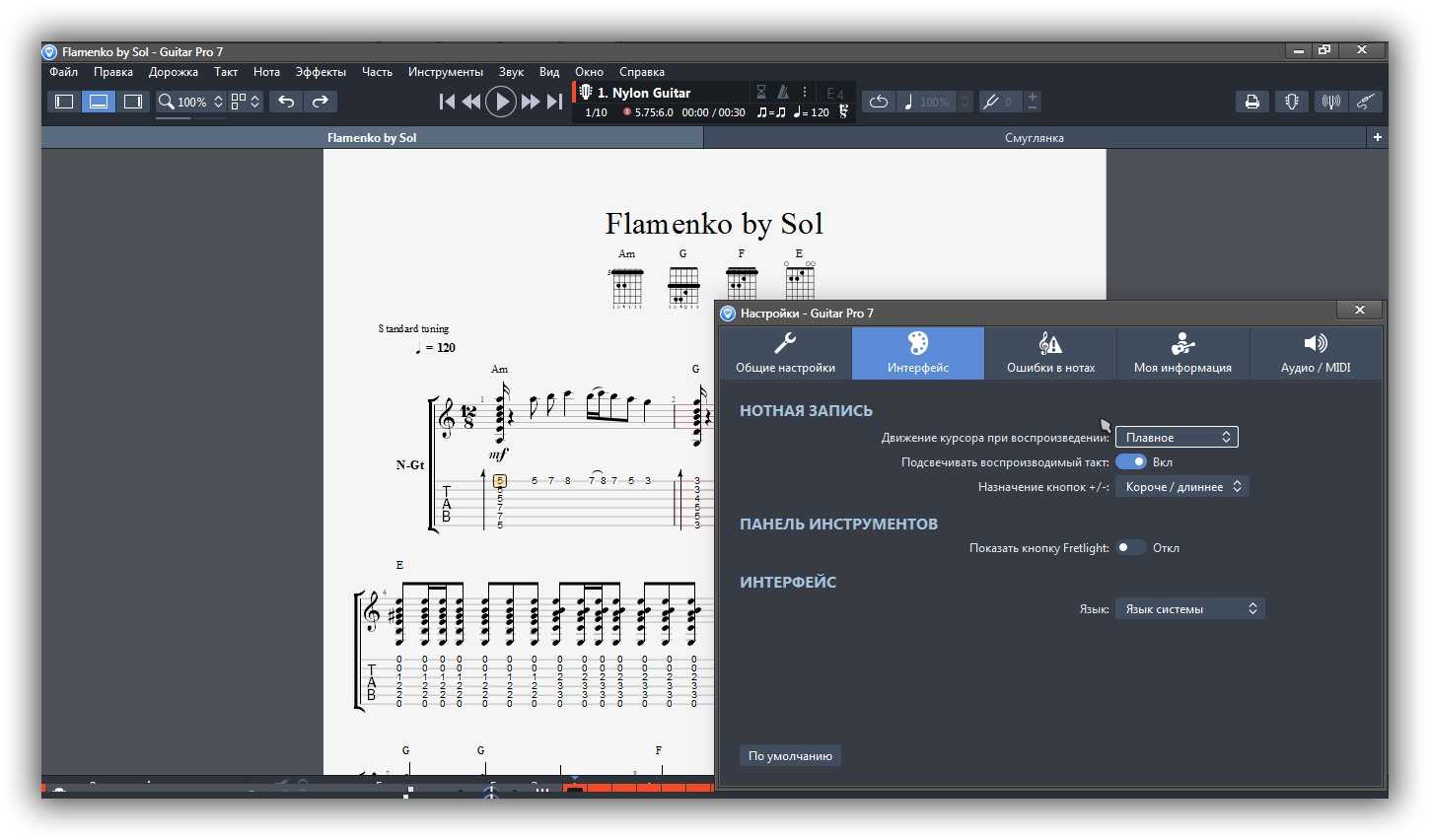This screenshot has width=1430, height=840.
Task: Open the Язык системы language dropdown
Action: tap(1190, 609)
